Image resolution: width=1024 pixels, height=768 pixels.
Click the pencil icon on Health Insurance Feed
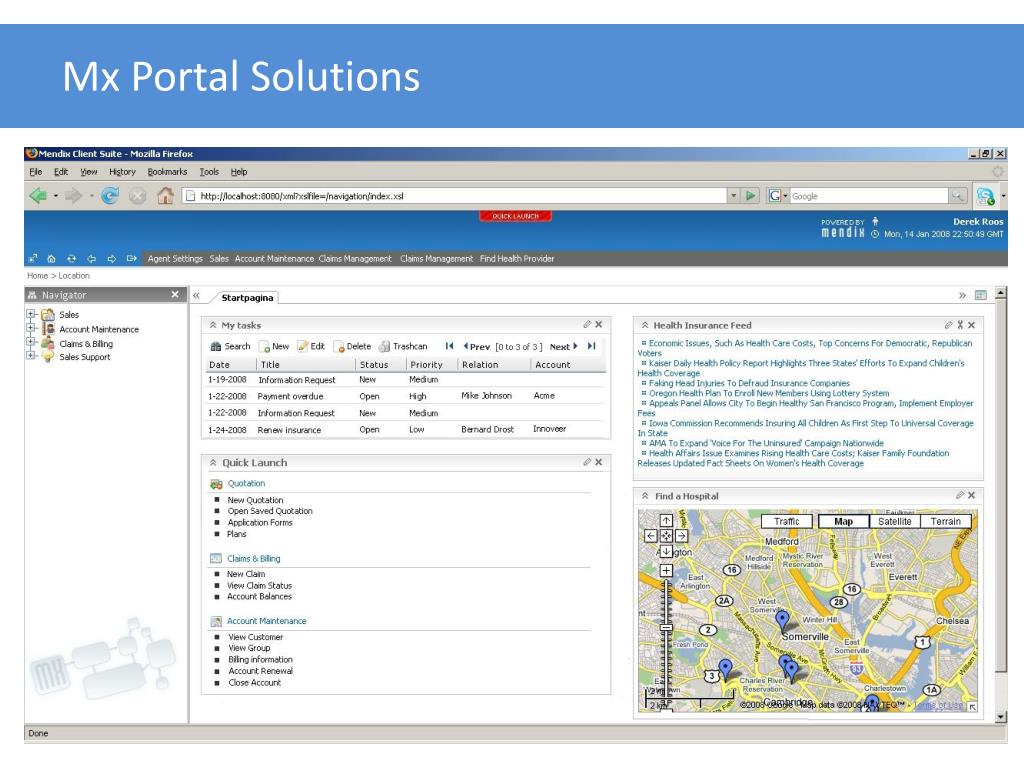click(948, 325)
